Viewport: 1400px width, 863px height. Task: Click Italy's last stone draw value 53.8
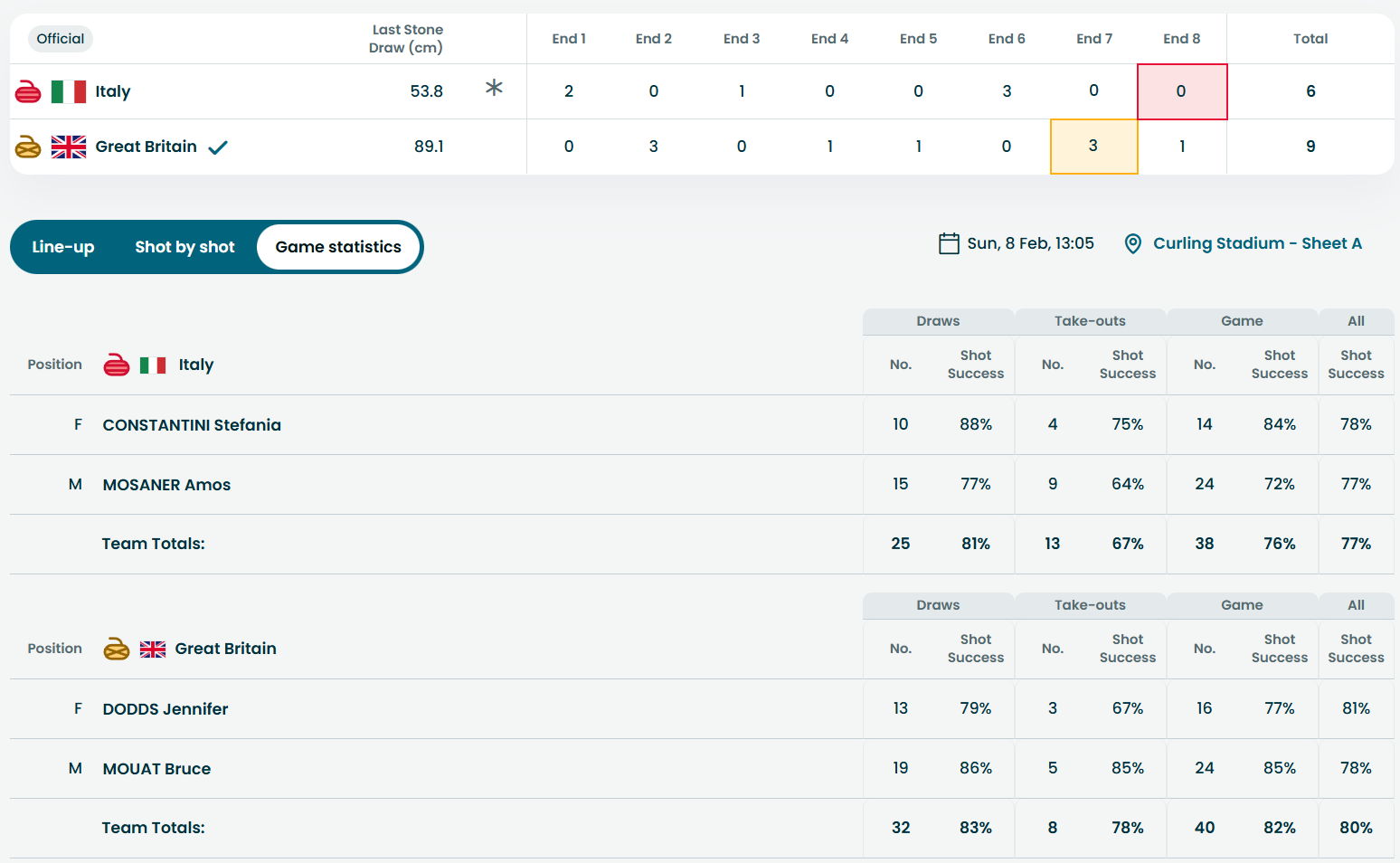click(427, 91)
